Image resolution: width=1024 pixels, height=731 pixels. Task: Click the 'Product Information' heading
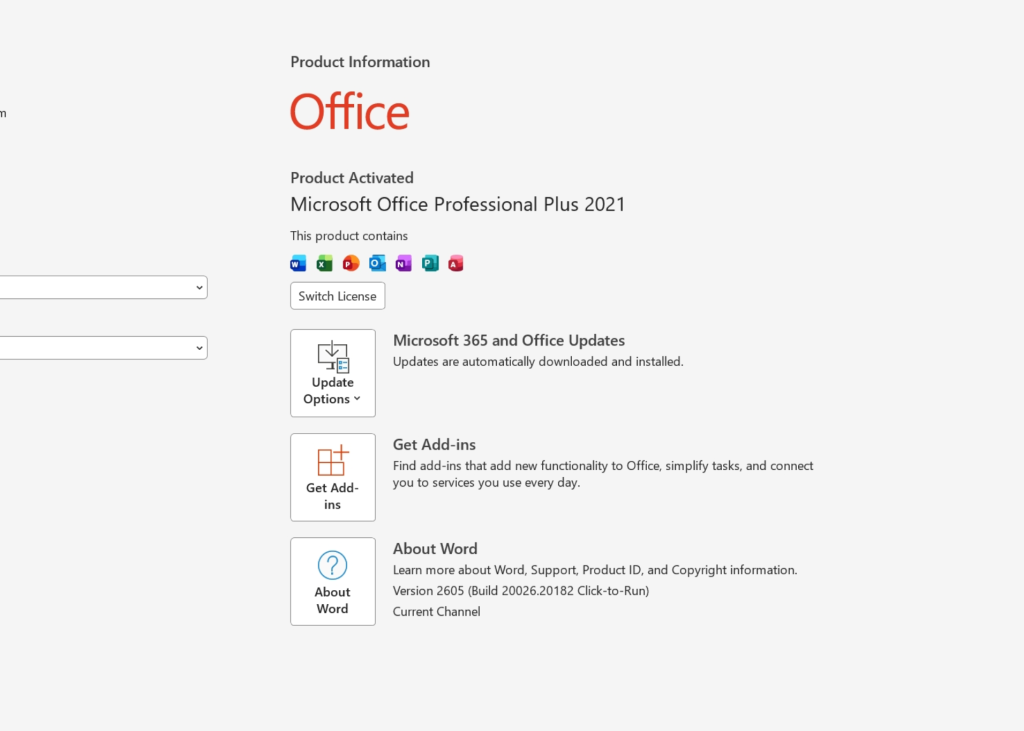[x=360, y=62]
